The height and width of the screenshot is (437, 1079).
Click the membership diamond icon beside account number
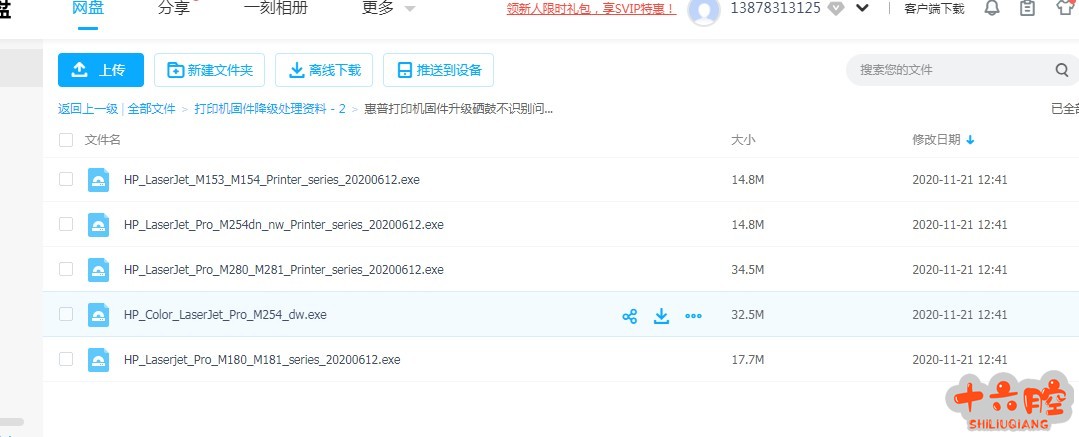point(835,8)
